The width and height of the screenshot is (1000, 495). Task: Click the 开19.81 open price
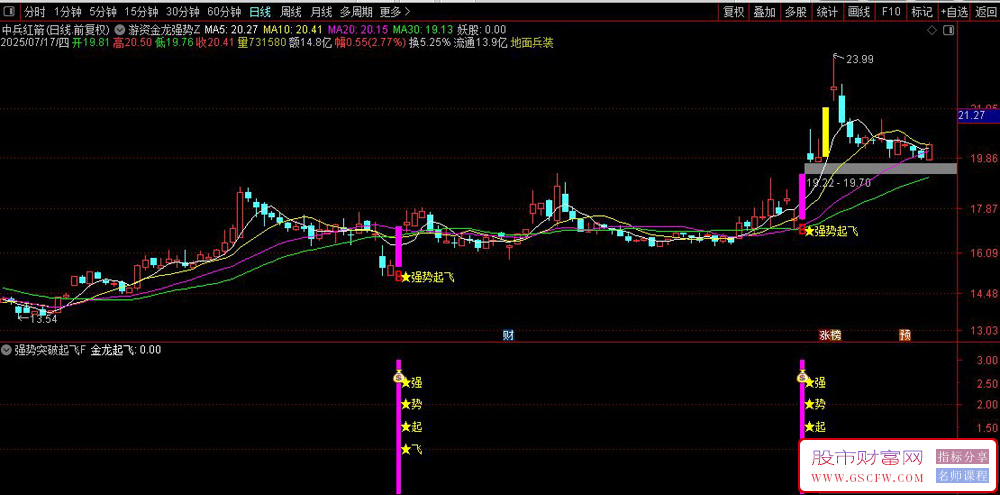89,43
